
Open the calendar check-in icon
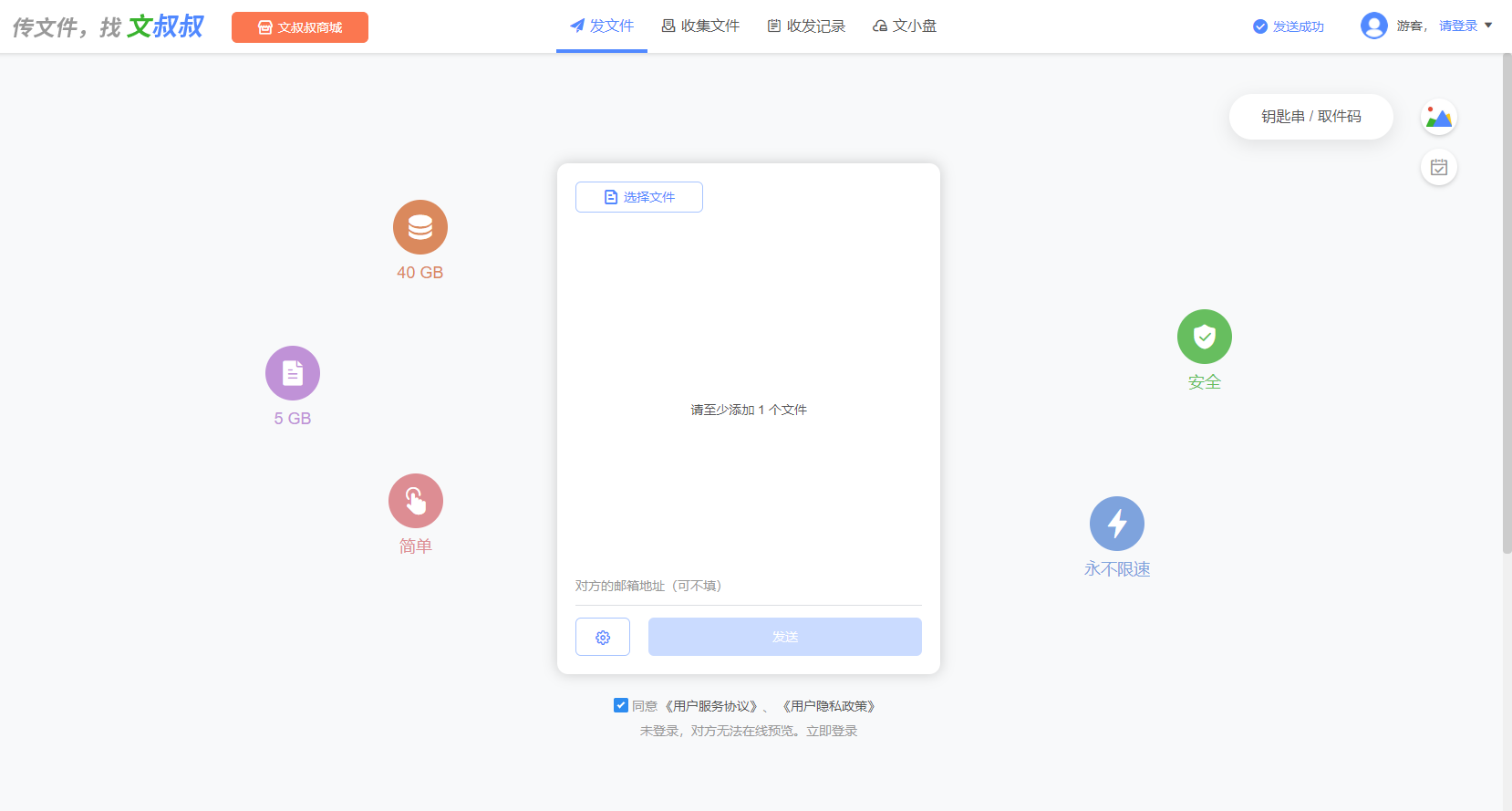point(1438,167)
